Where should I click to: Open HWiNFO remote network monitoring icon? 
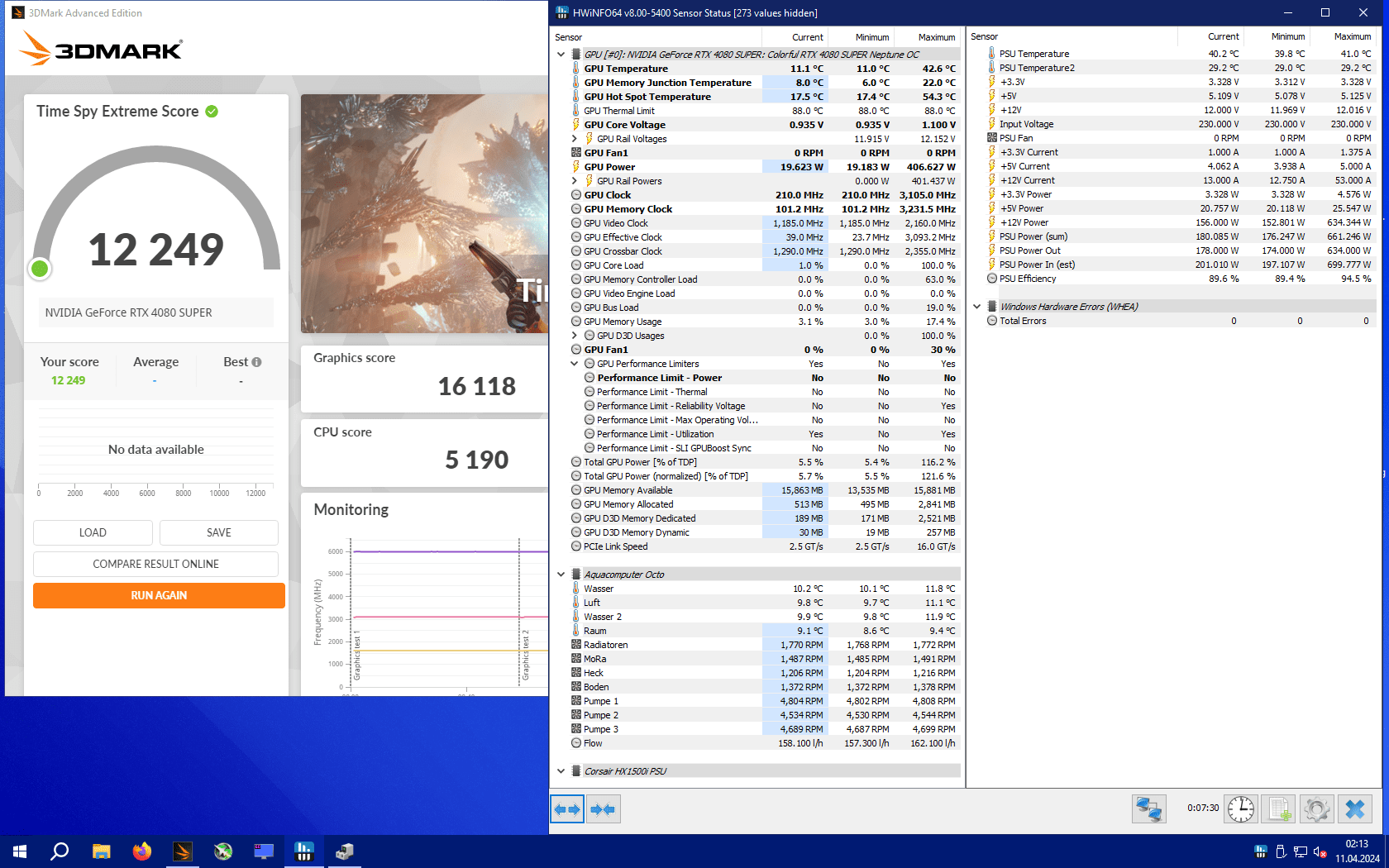click(x=1148, y=808)
